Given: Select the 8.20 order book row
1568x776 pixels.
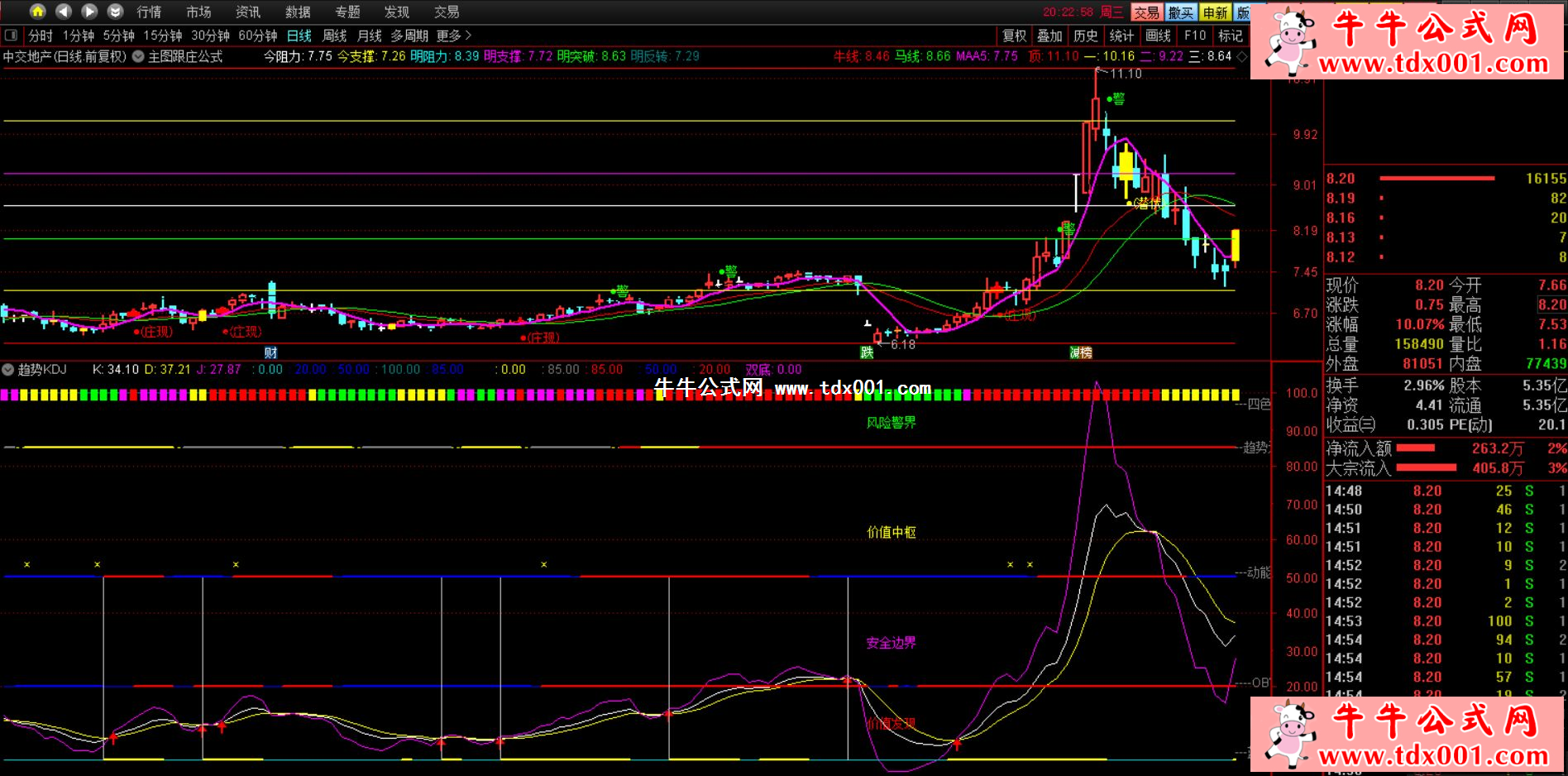Looking at the screenshot, I should point(1446,178).
